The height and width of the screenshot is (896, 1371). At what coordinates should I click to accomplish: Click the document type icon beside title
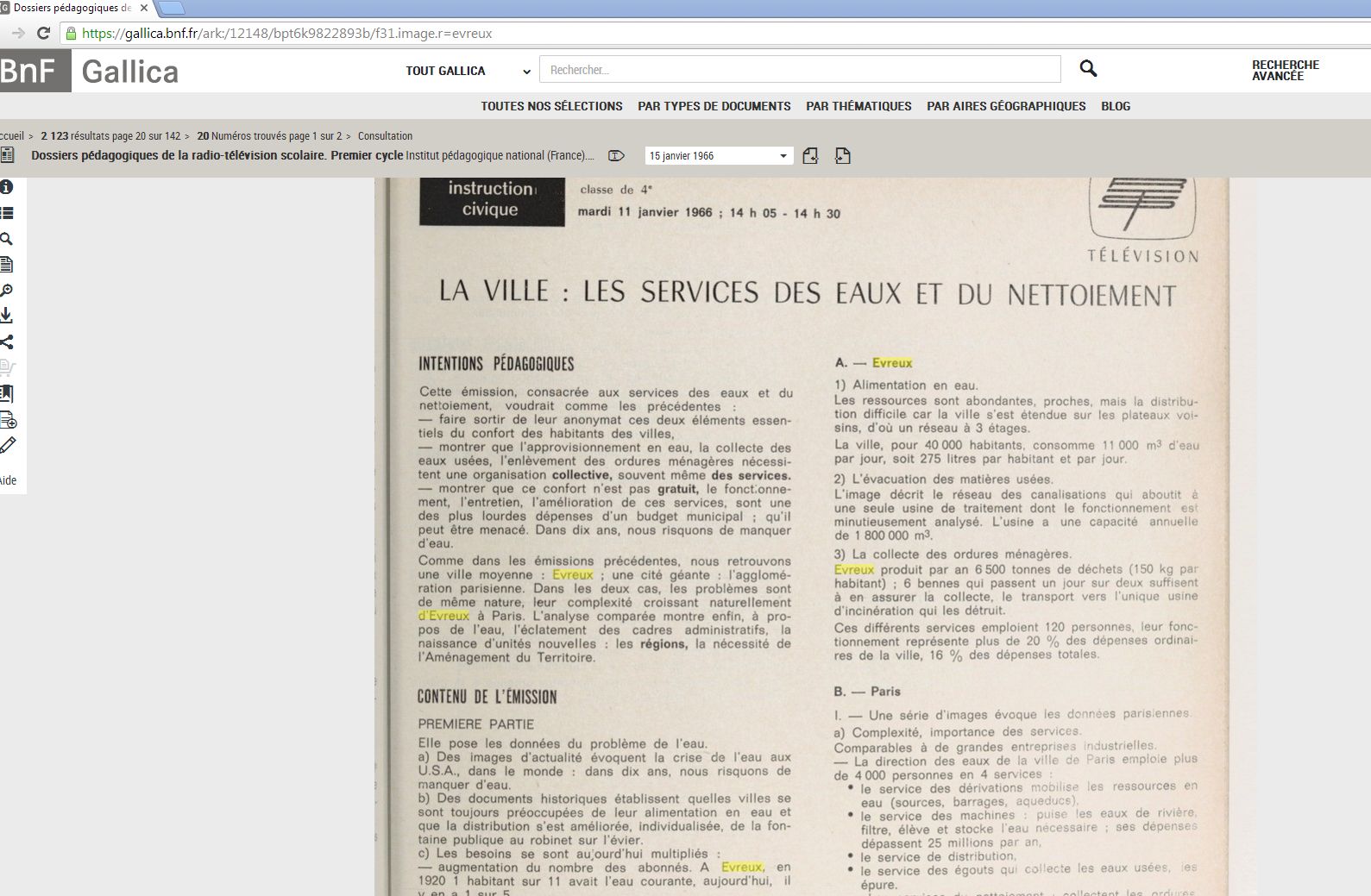click(7, 155)
